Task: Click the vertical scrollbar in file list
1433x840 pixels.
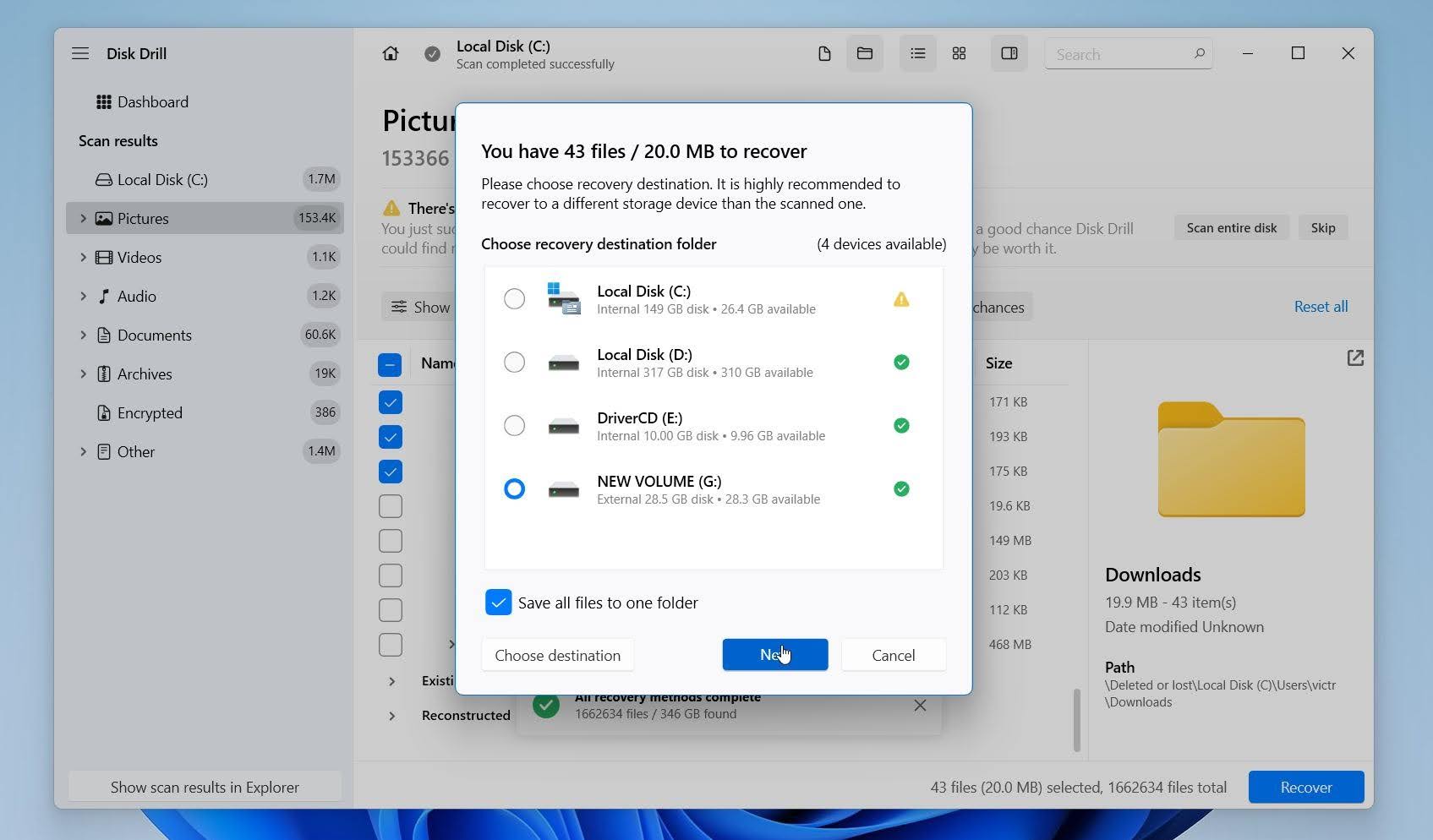Action: click(x=1076, y=720)
